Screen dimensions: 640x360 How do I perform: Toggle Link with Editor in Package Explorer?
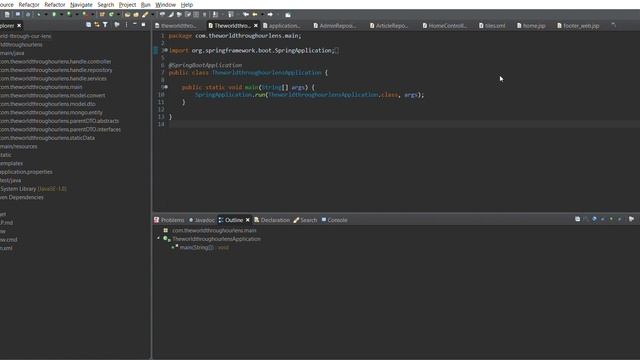click(97, 25)
